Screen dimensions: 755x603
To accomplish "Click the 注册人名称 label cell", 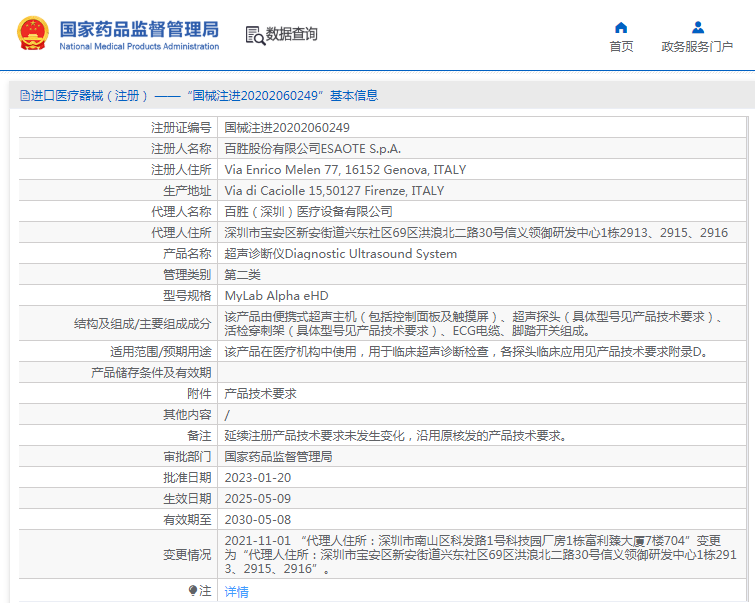I will coord(181,149).
